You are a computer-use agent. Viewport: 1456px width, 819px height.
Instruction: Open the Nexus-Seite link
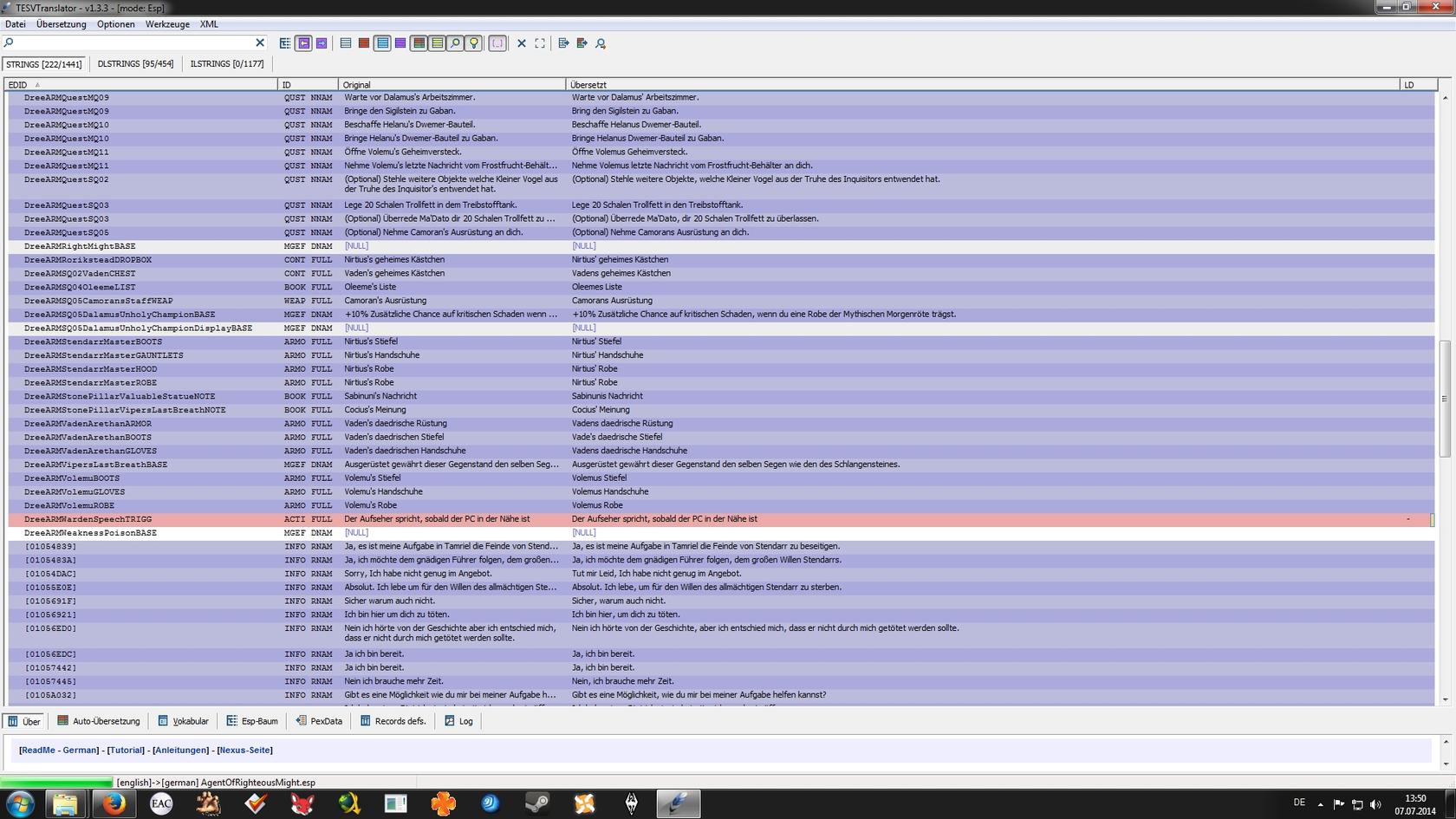244,751
